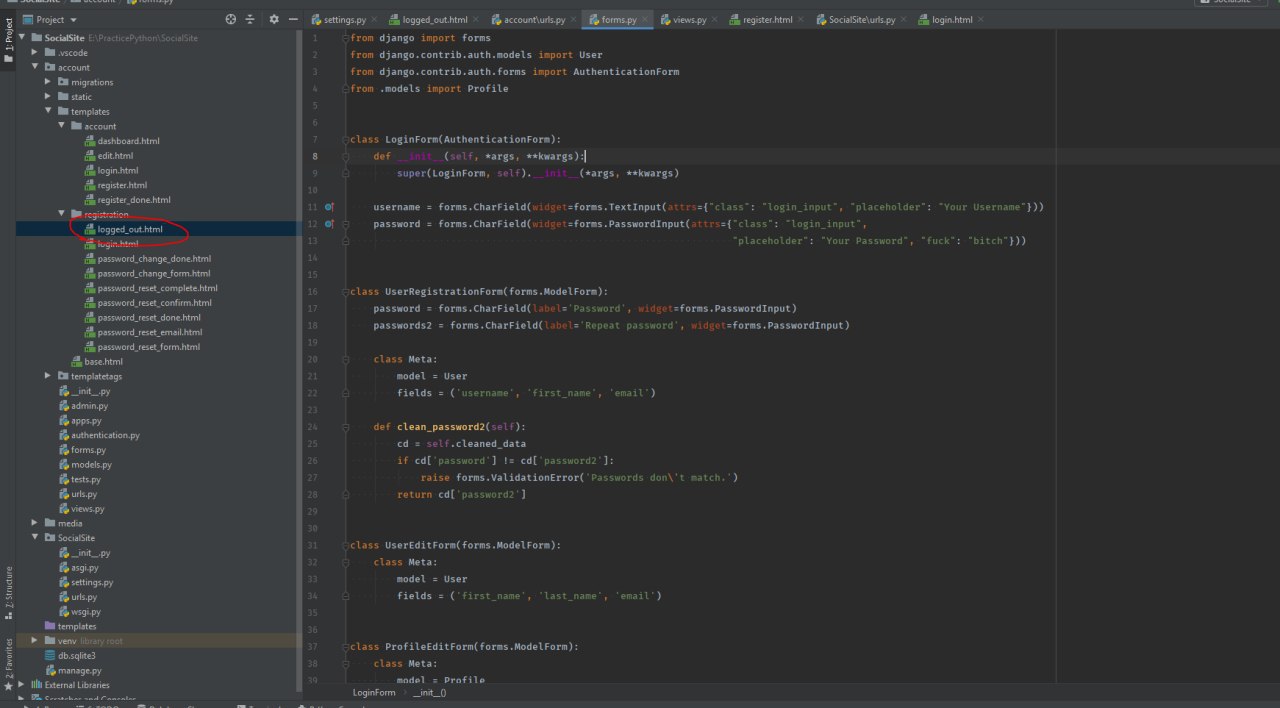1280x708 pixels.
Task: Expand the templatetags folder
Action: pos(48,376)
